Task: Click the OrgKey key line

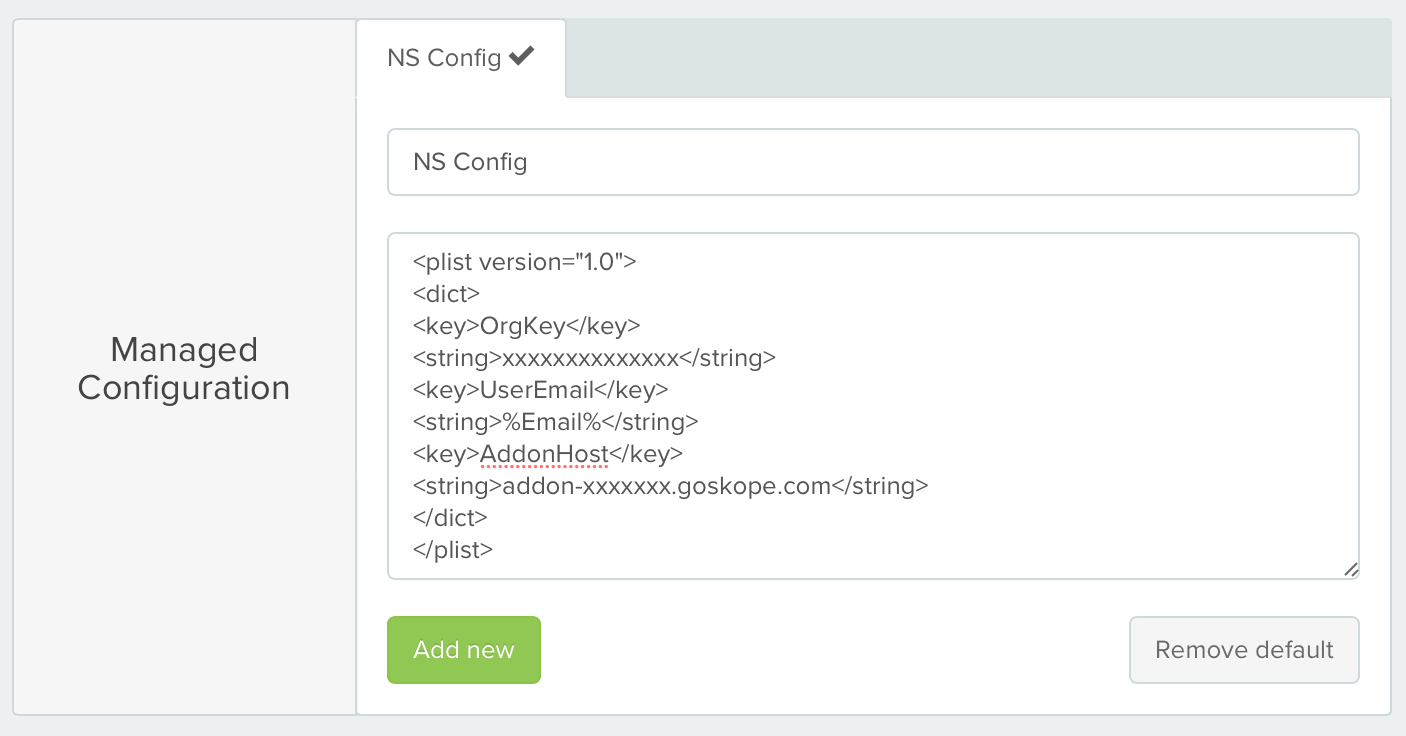Action: [x=527, y=326]
